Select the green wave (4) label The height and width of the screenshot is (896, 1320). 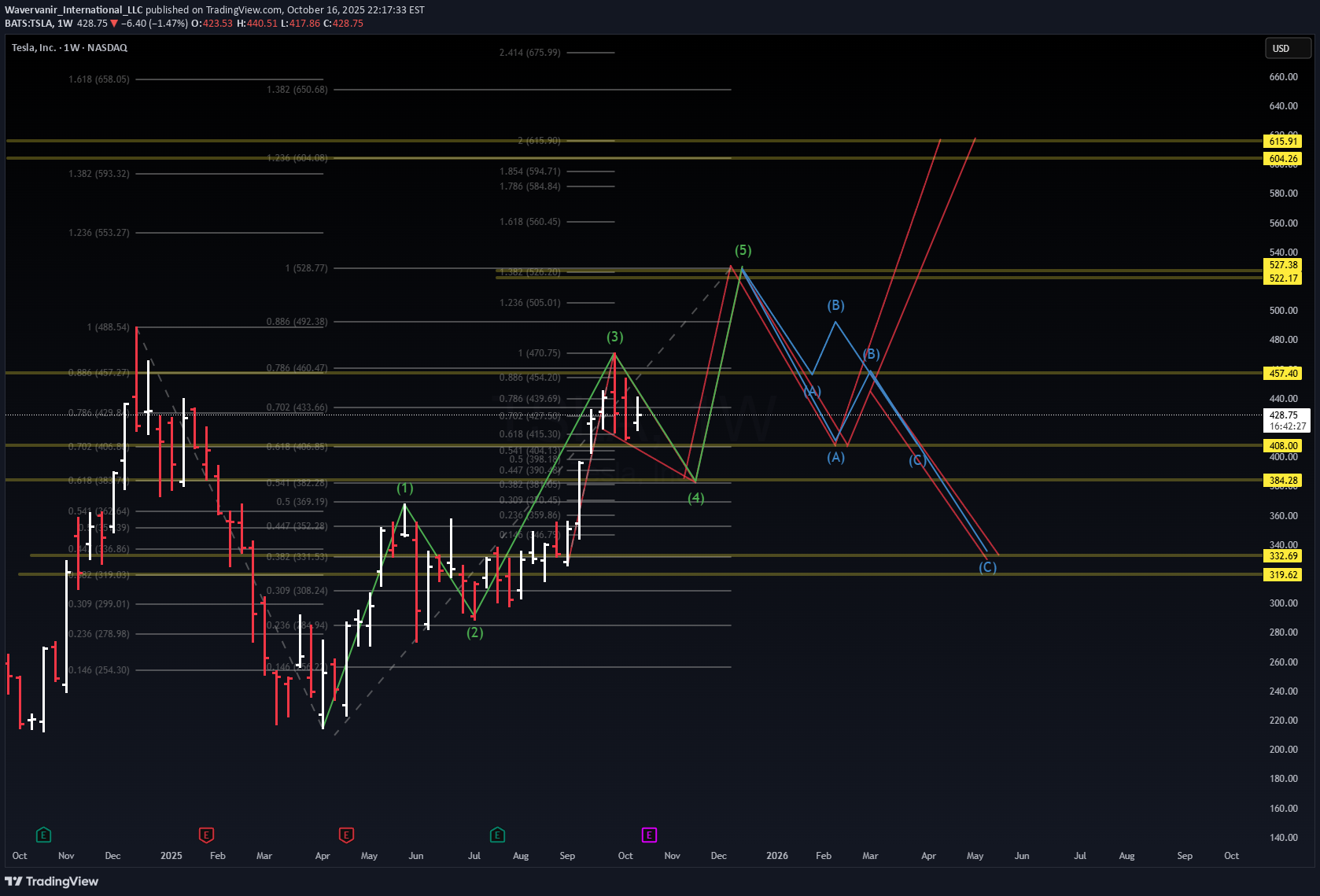coord(695,498)
